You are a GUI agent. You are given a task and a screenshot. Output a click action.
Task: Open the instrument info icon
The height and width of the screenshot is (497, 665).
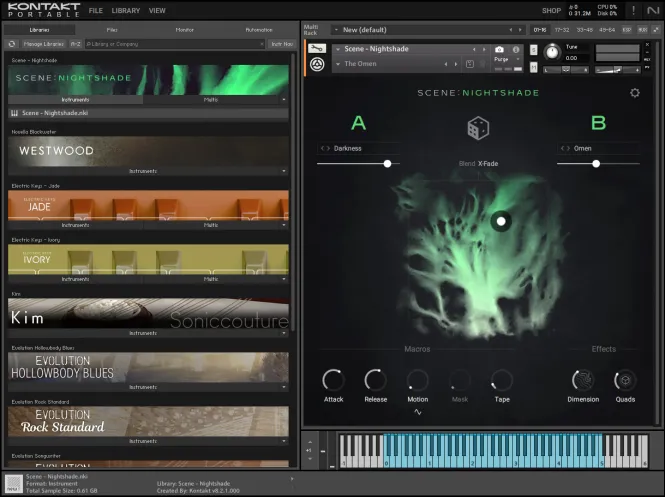(516, 49)
